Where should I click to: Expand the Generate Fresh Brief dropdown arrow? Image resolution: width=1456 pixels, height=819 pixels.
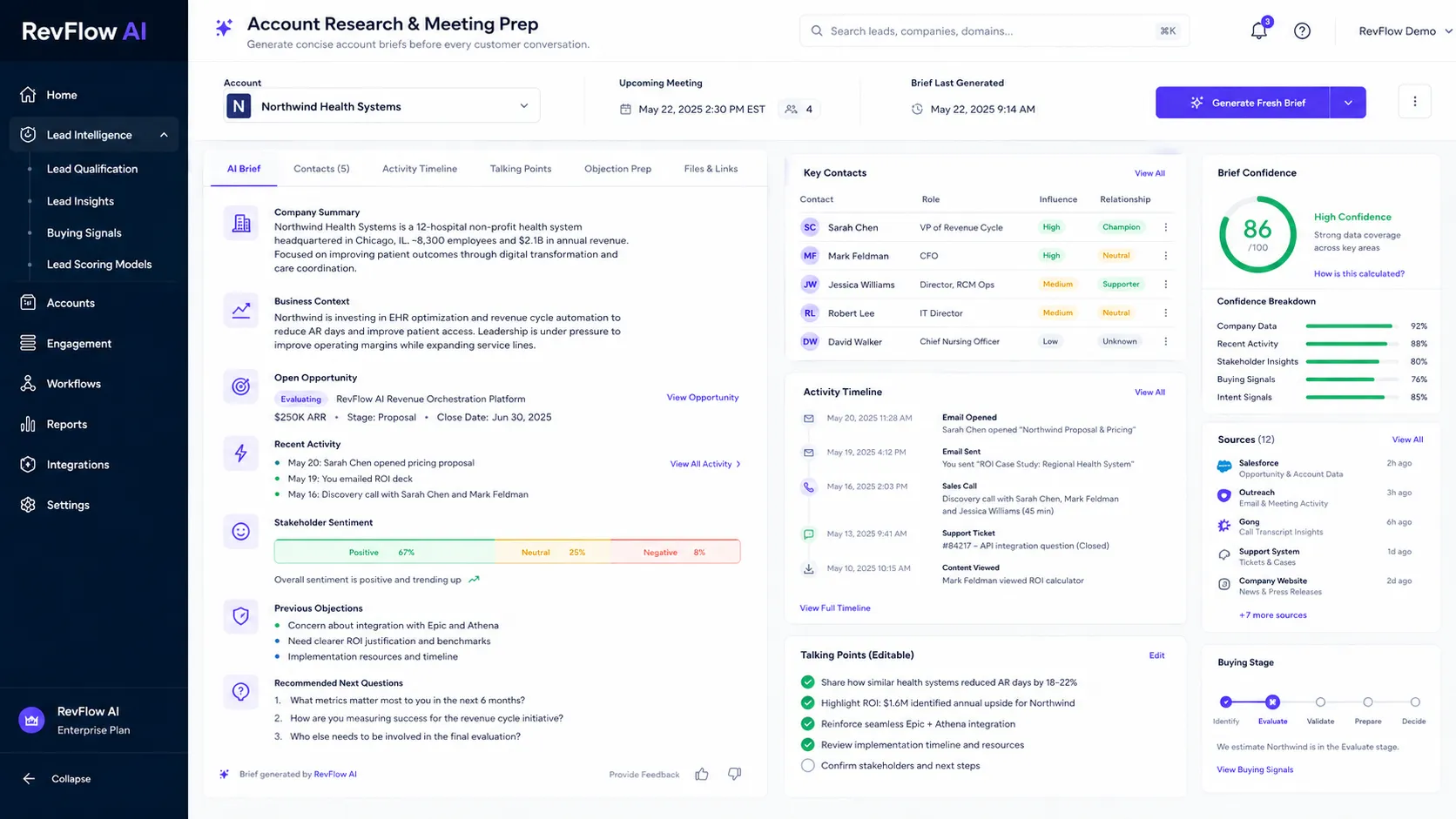(x=1348, y=103)
